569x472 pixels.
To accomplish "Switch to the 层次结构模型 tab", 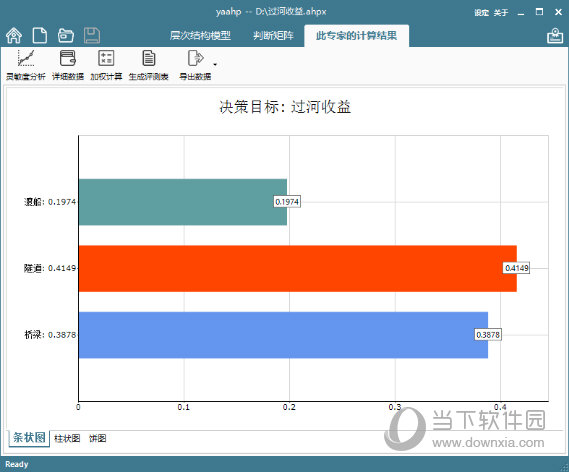I will point(200,36).
